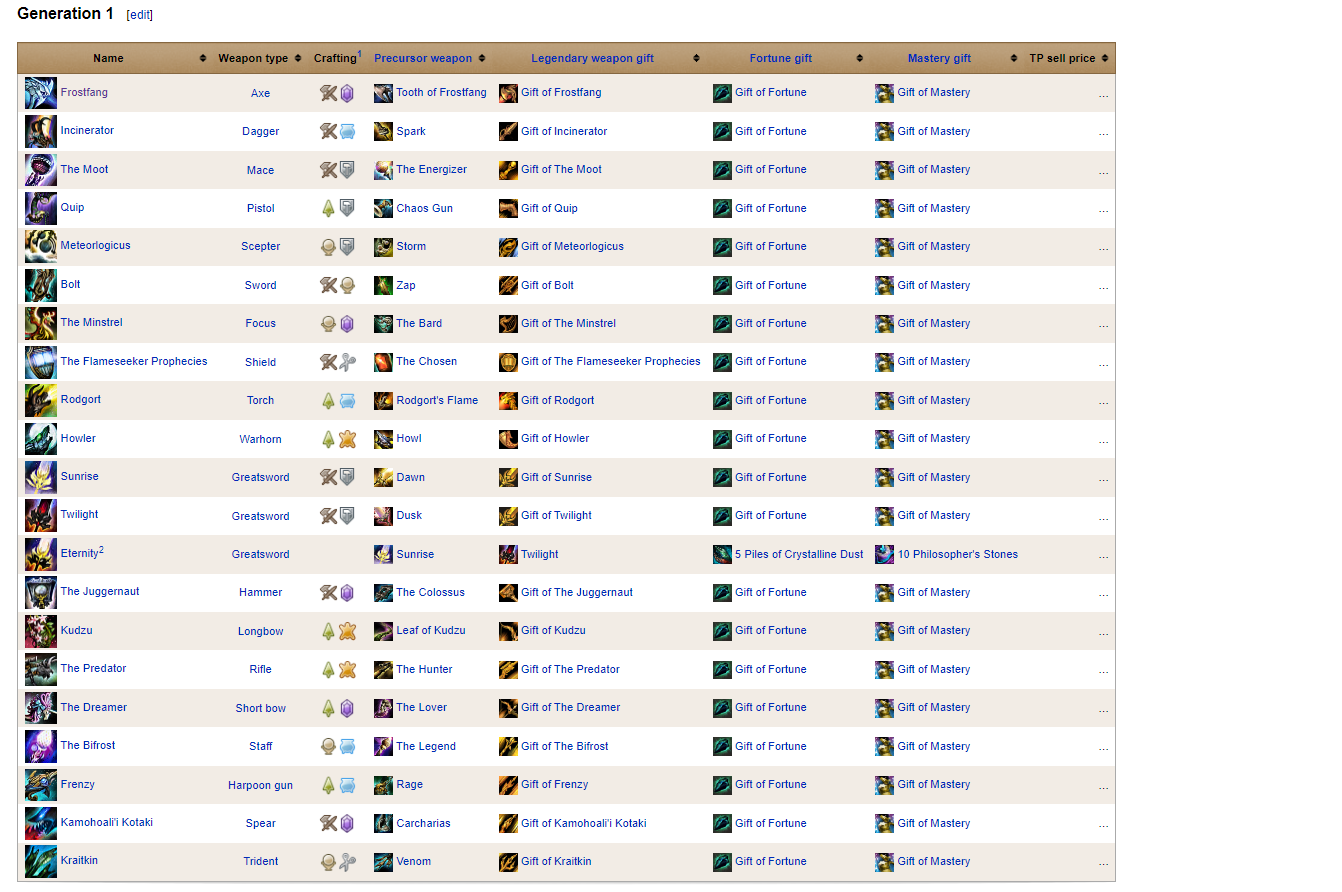Click the Gift of Mastery icon in Bolt row
The image size is (1342, 892).
[884, 285]
